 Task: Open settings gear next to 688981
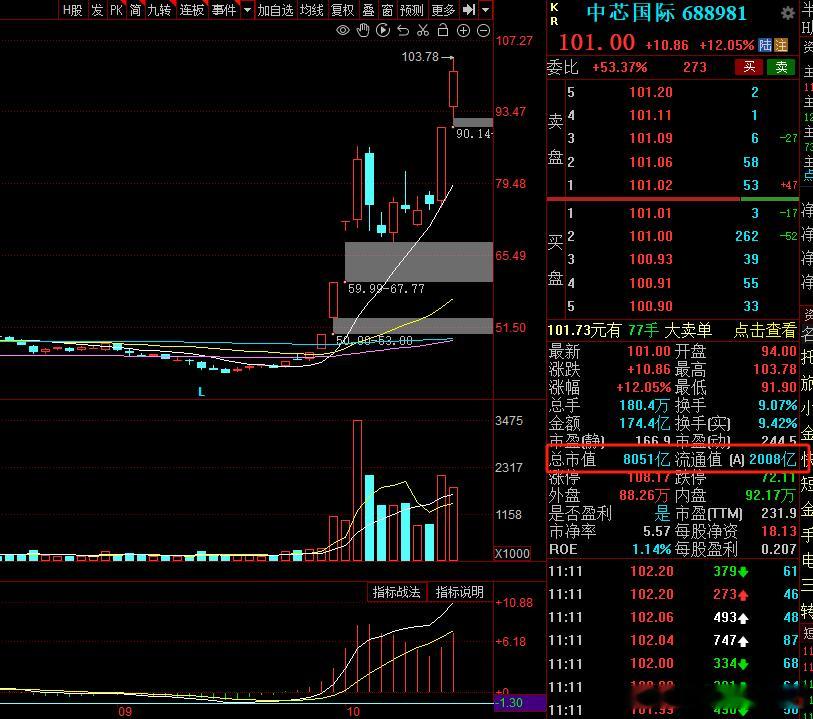coord(788,13)
